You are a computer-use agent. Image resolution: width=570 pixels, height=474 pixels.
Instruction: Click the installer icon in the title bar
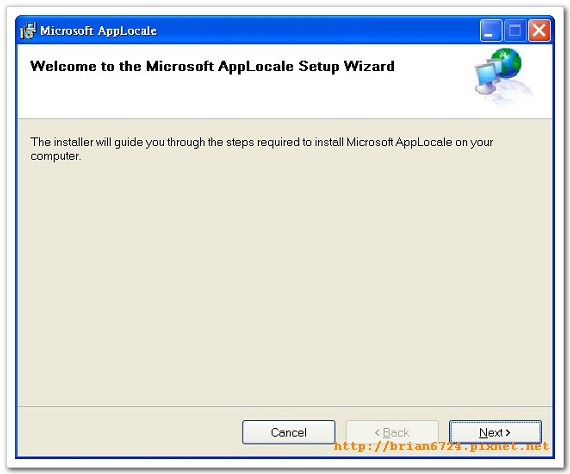point(28,31)
